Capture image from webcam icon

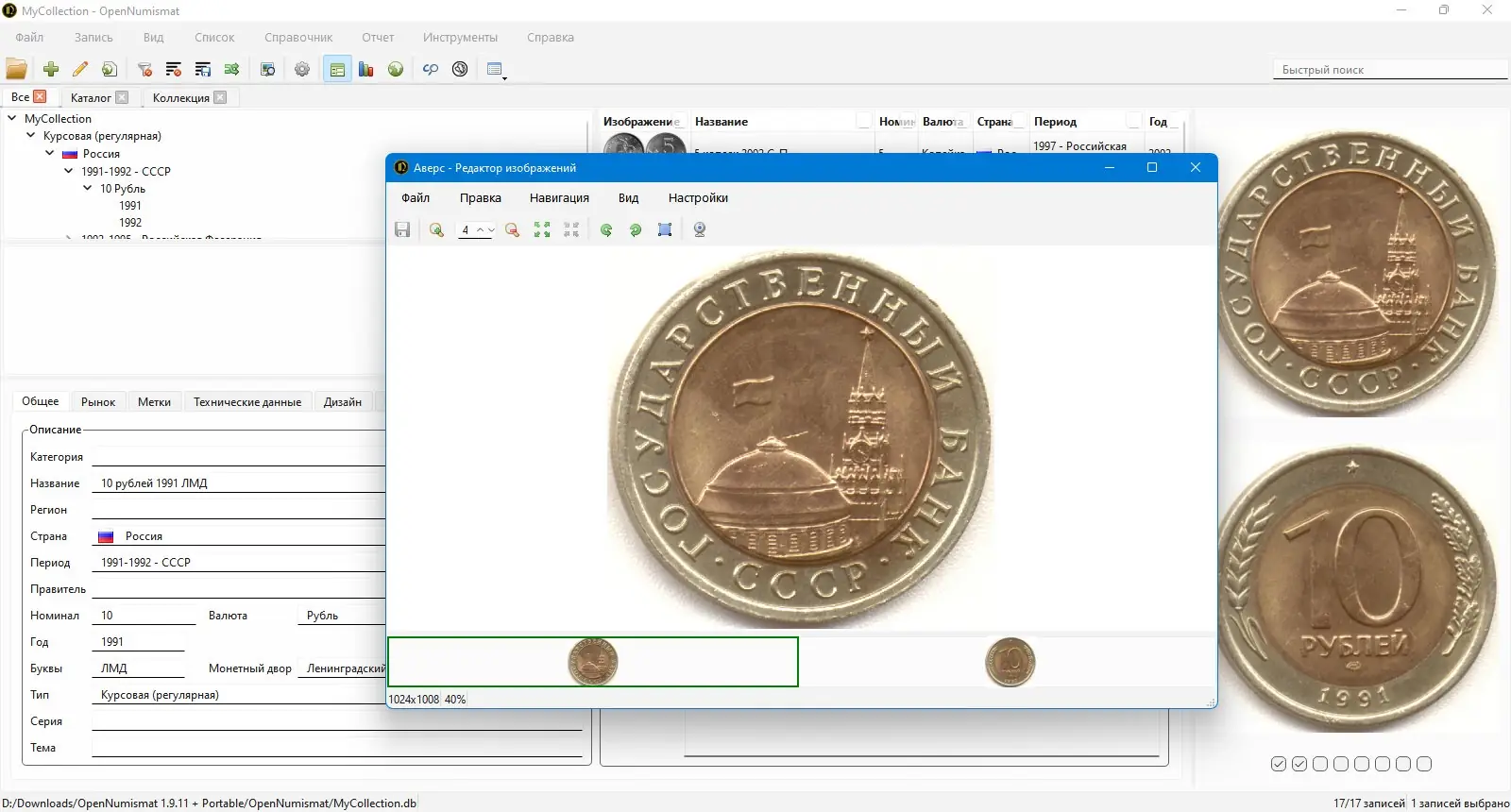[x=700, y=229]
